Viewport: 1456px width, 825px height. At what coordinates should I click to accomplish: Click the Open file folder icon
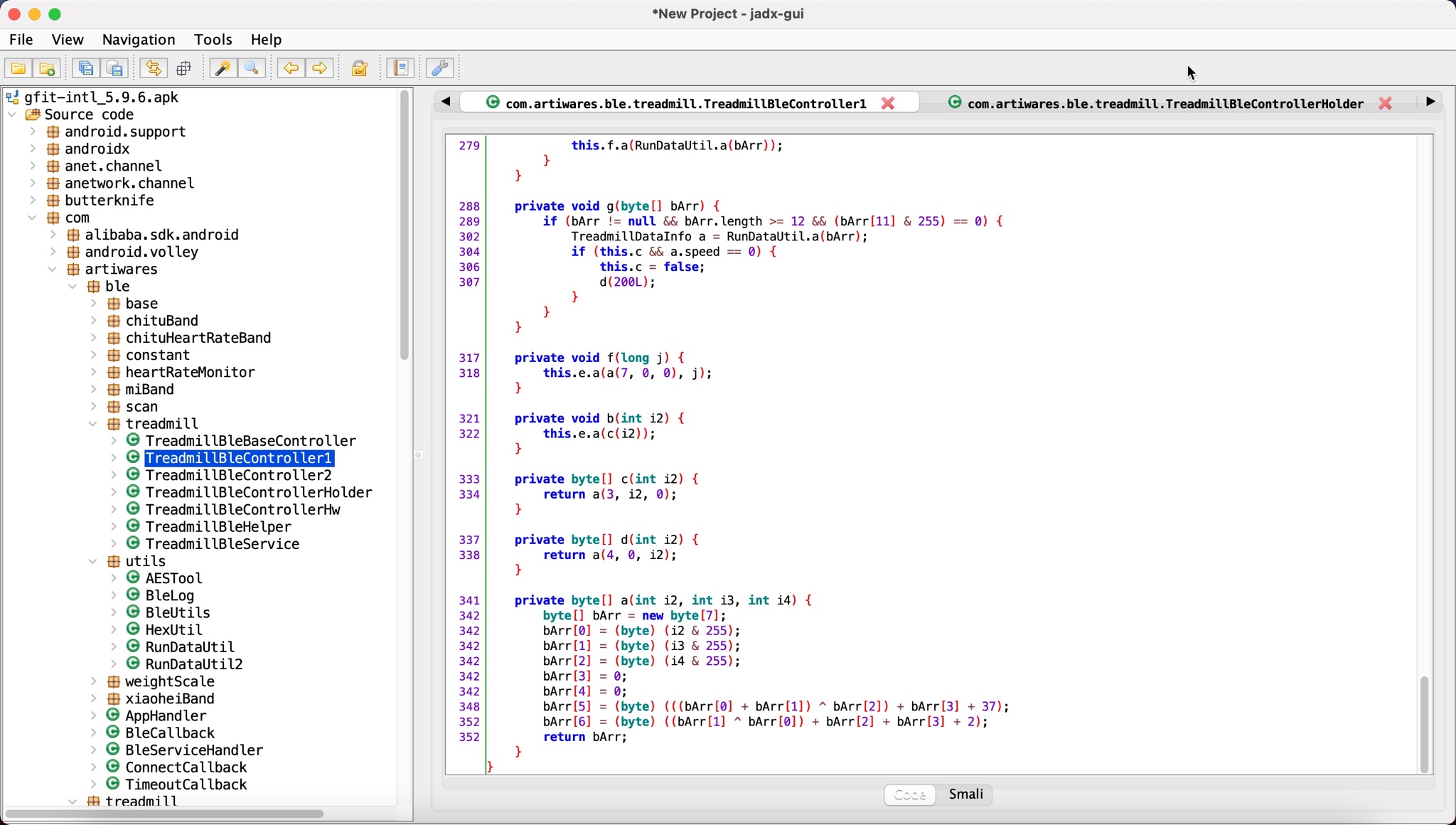pyautogui.click(x=18, y=68)
